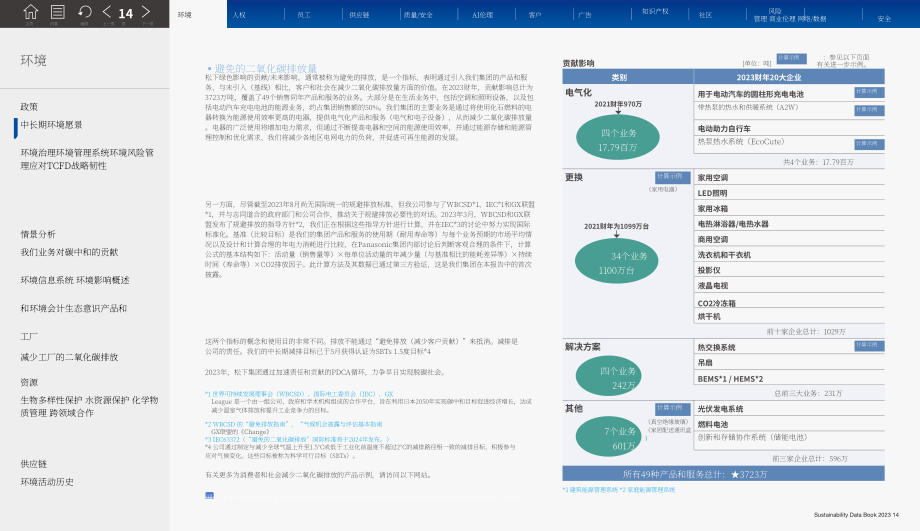The image size is (920, 531).
Task: Click the 四个业务 17.79百万 green ellipse
Action: click(x=618, y=138)
